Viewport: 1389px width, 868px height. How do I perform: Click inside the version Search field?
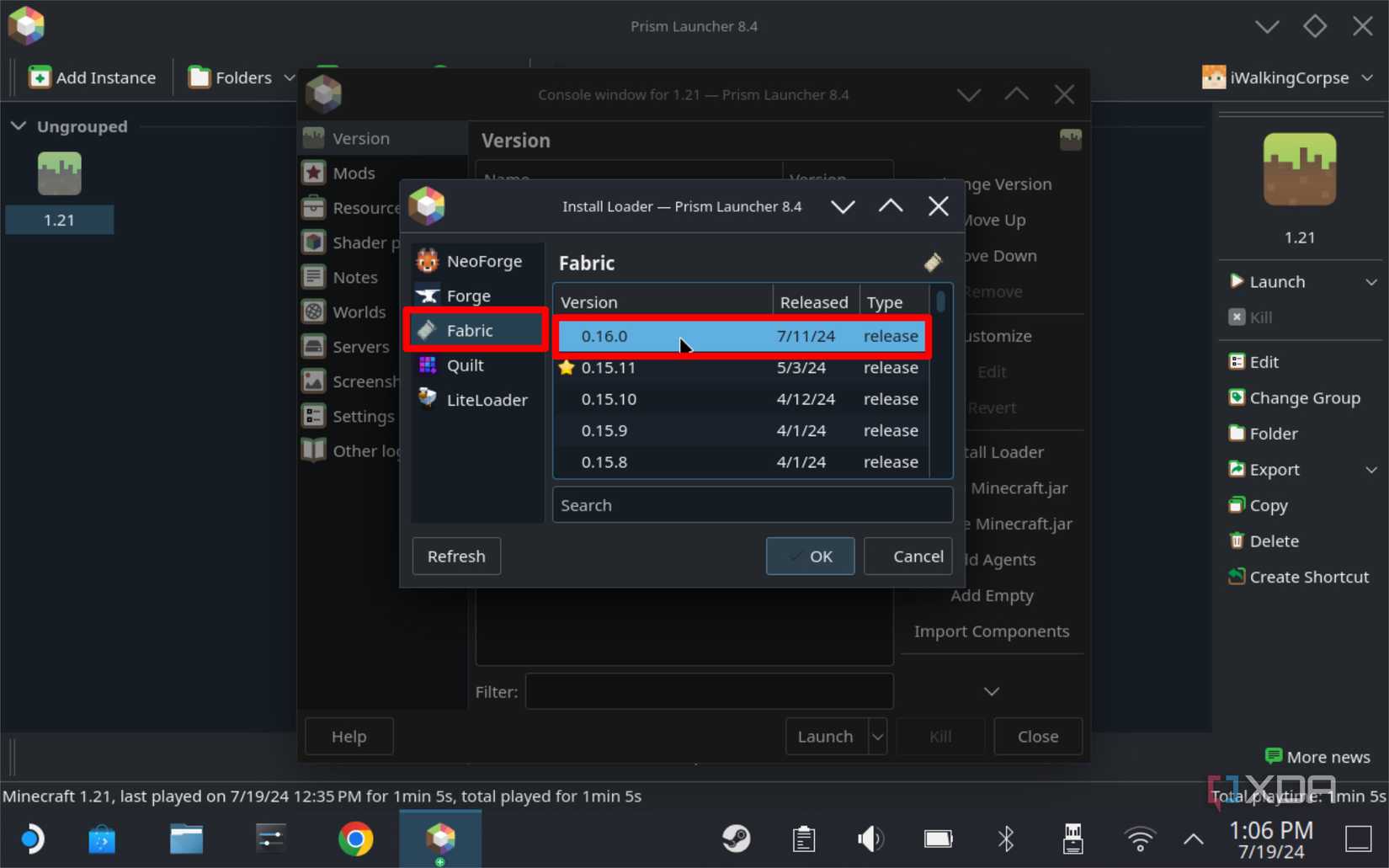point(752,504)
